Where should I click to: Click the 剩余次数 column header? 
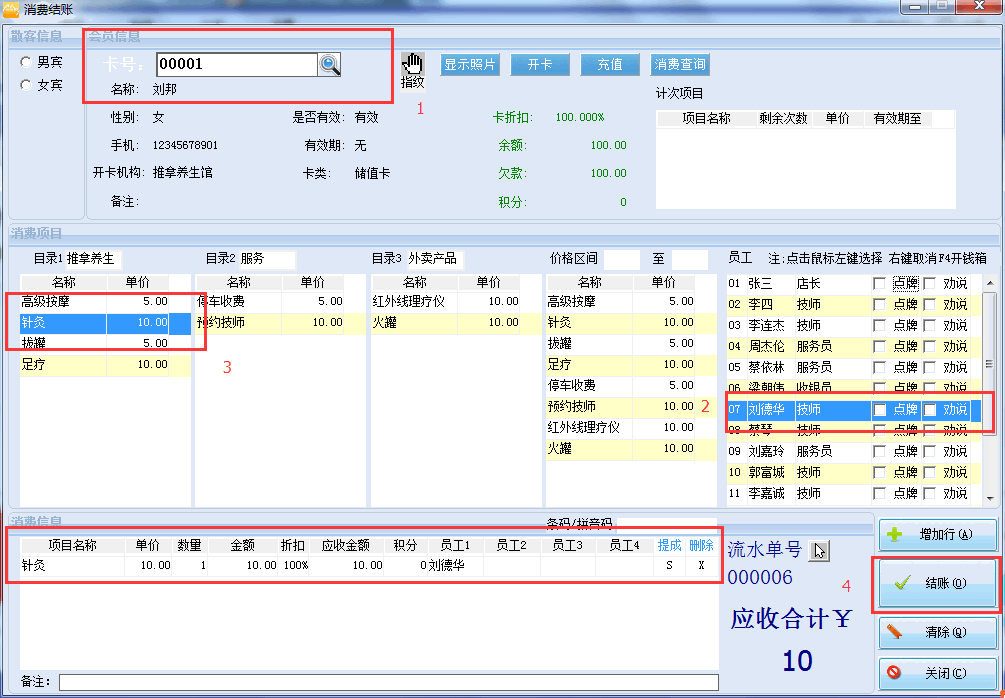pyautogui.click(x=783, y=119)
